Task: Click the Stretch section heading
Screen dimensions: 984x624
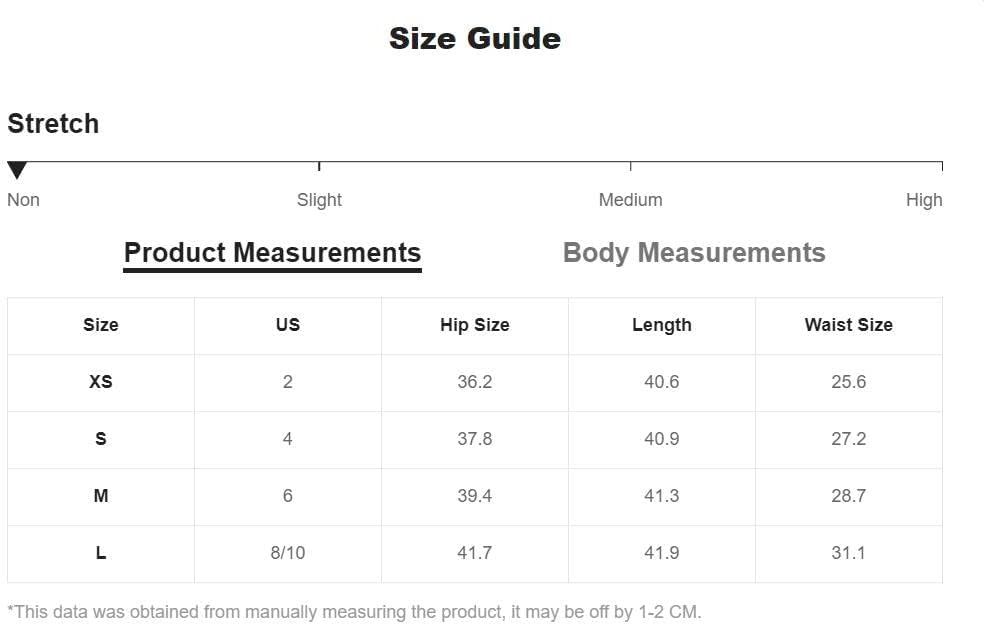Action: coord(53,124)
